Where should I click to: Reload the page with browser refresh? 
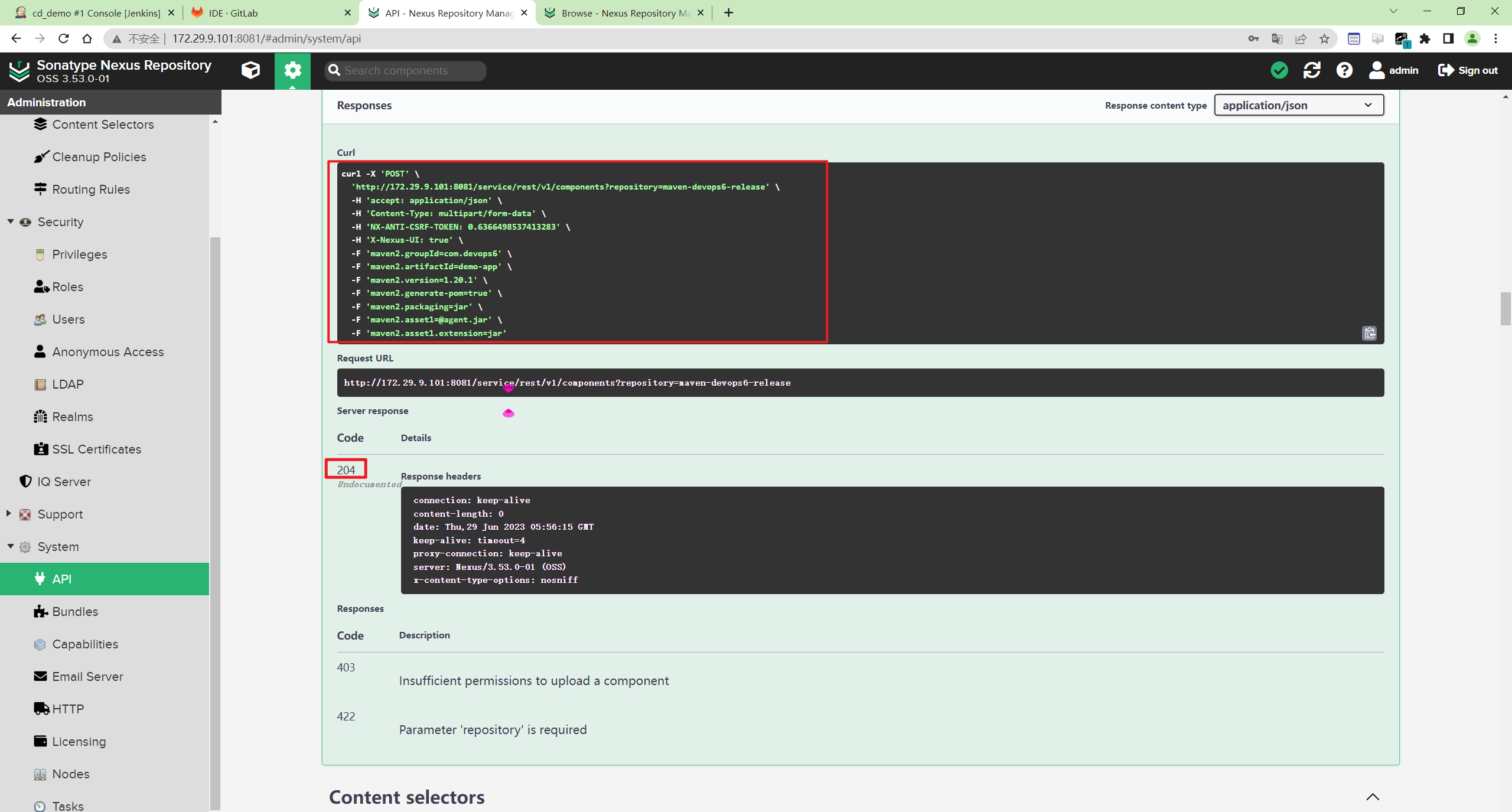[x=63, y=38]
